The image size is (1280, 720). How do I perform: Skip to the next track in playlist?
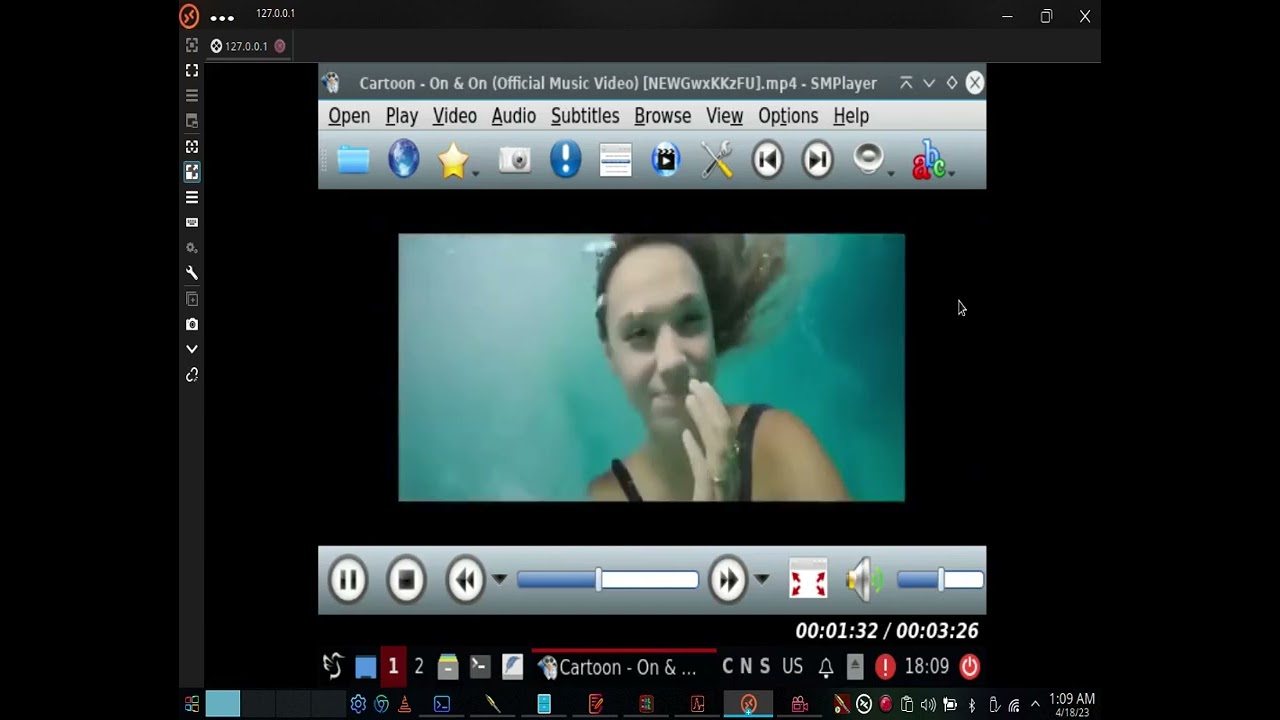click(x=817, y=160)
